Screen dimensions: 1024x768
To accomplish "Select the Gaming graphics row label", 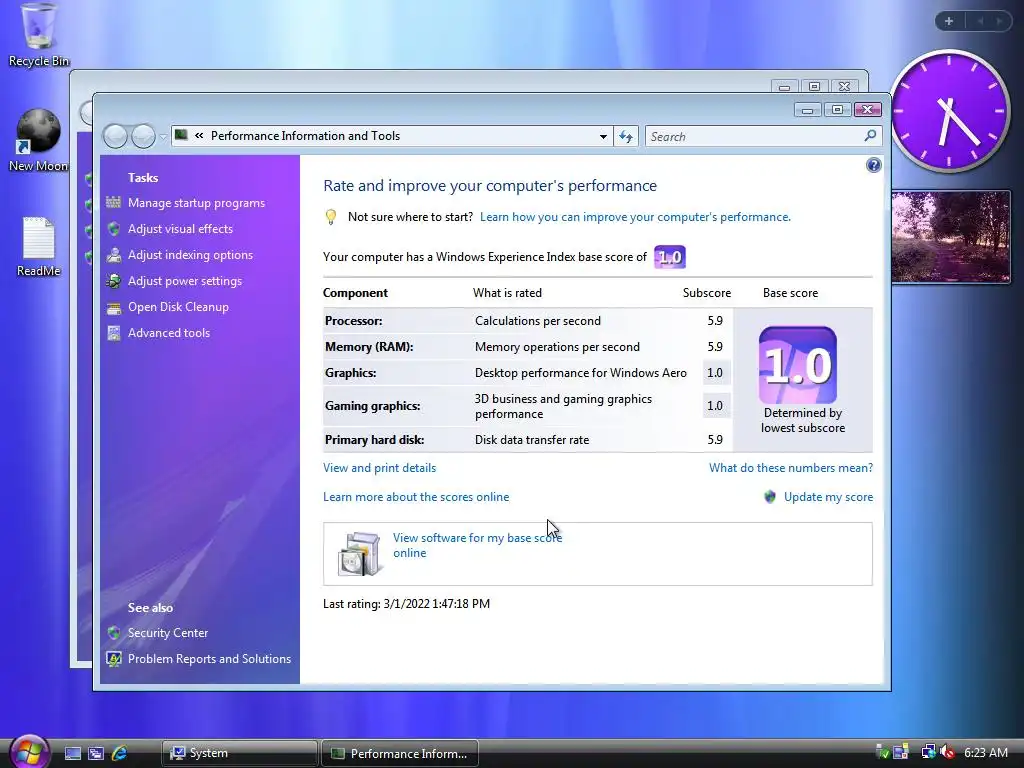I will click(x=372, y=406).
